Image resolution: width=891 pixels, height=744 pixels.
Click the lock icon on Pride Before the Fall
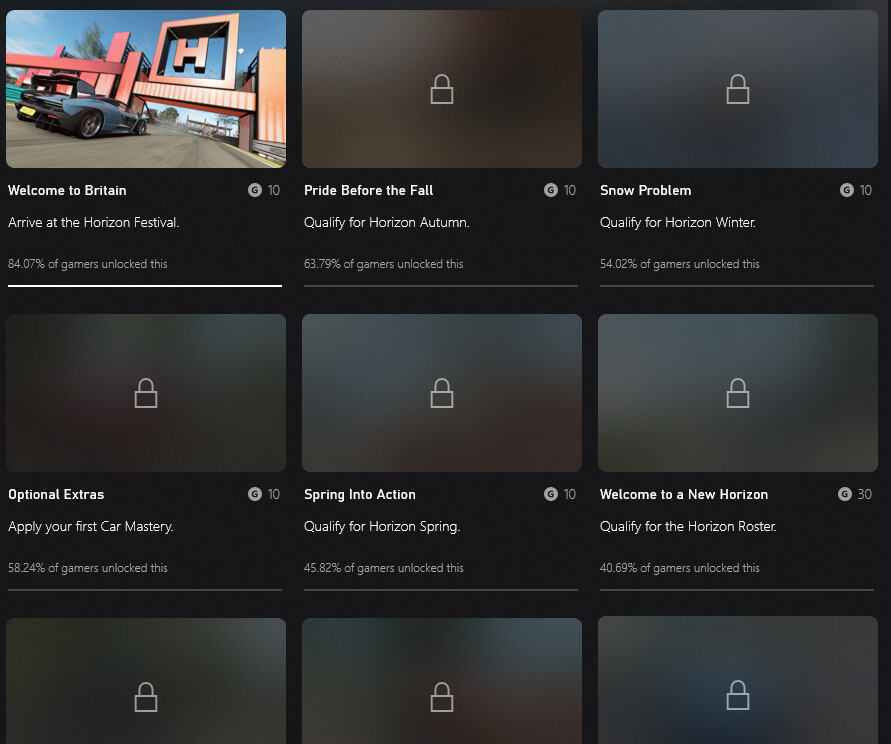[x=442, y=89]
